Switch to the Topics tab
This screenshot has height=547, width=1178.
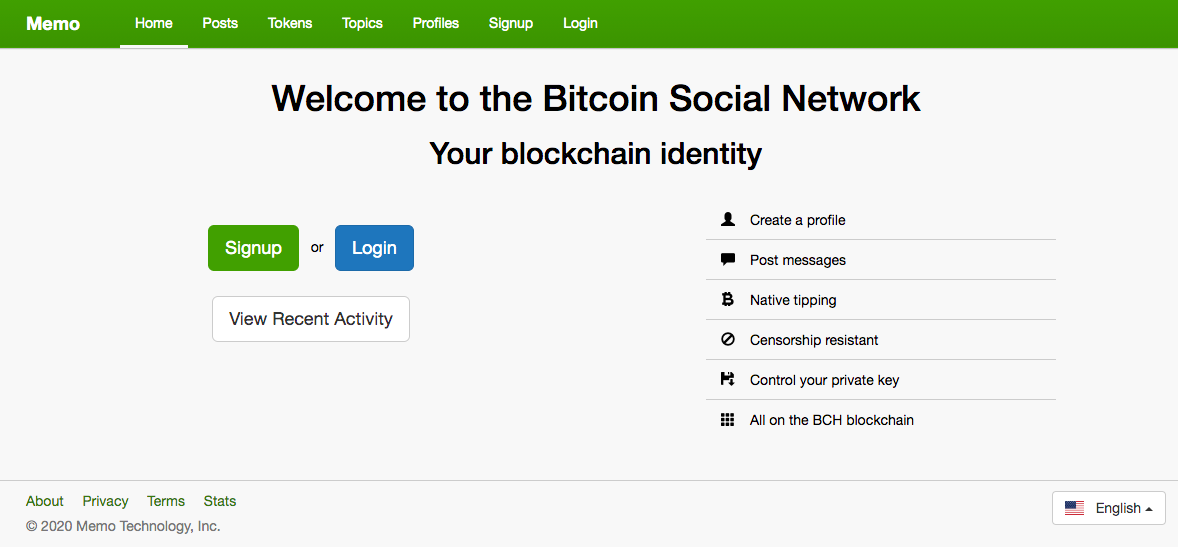(362, 23)
